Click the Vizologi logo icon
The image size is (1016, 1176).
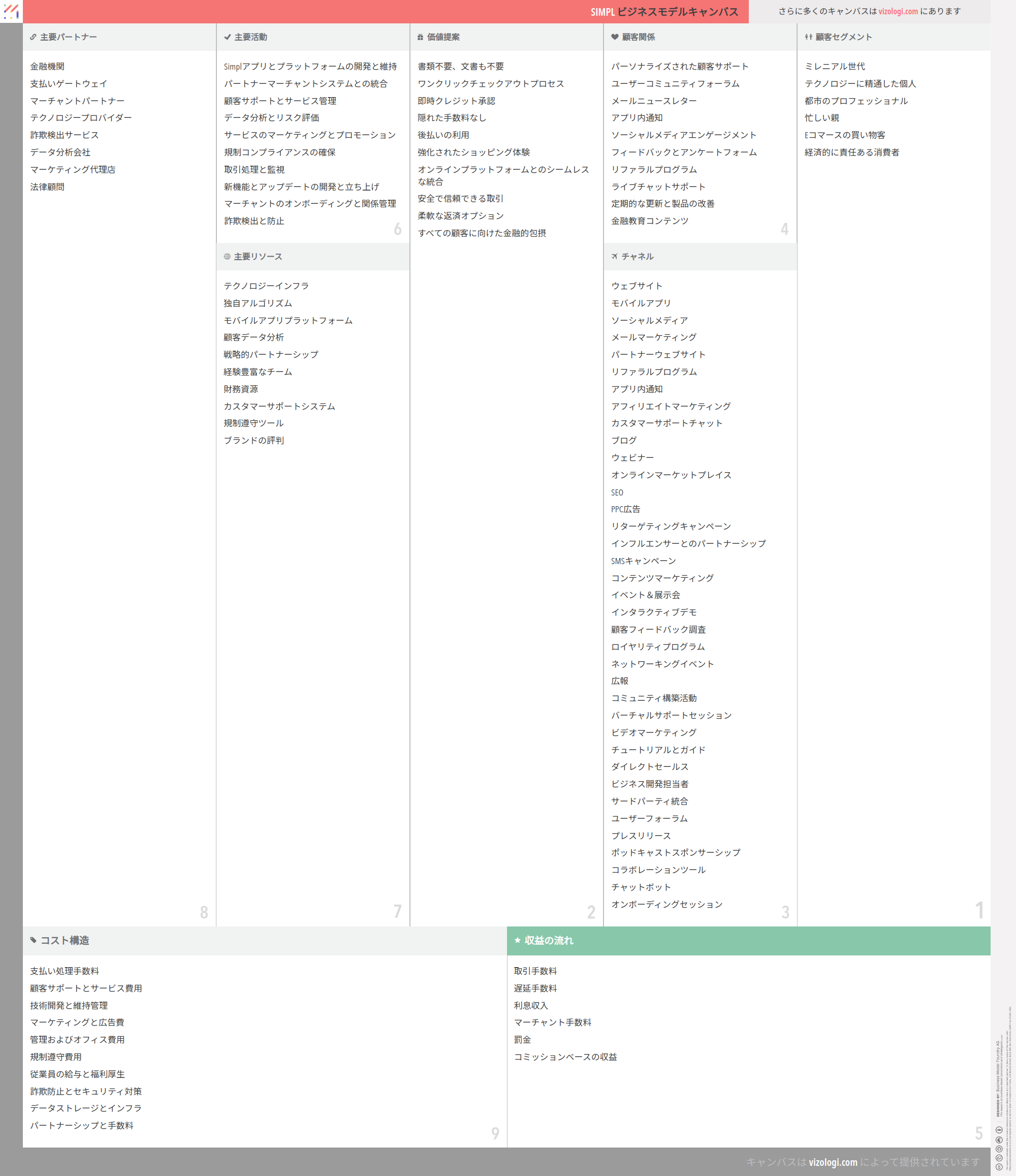[11, 11]
